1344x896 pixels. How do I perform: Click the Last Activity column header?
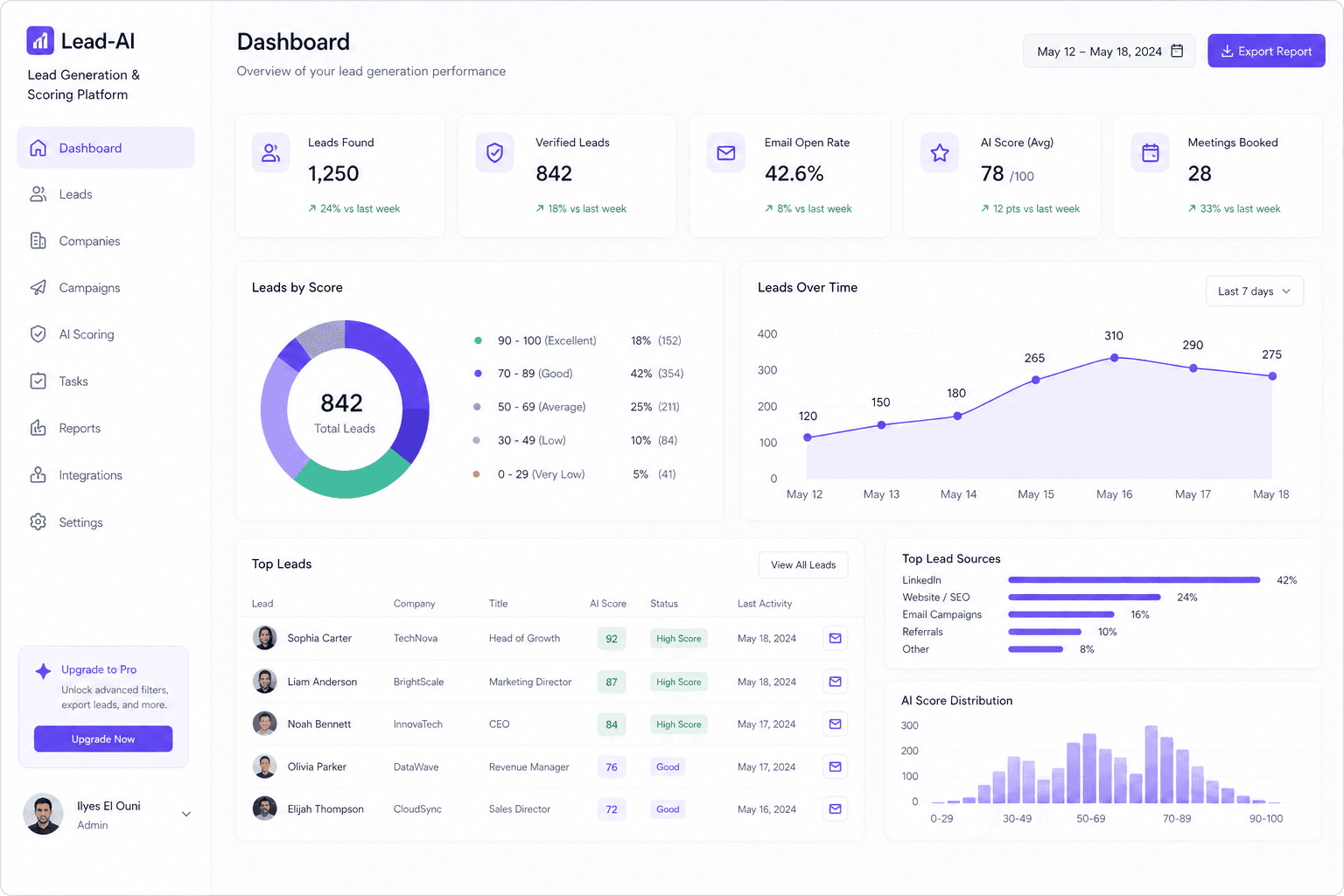coord(765,604)
